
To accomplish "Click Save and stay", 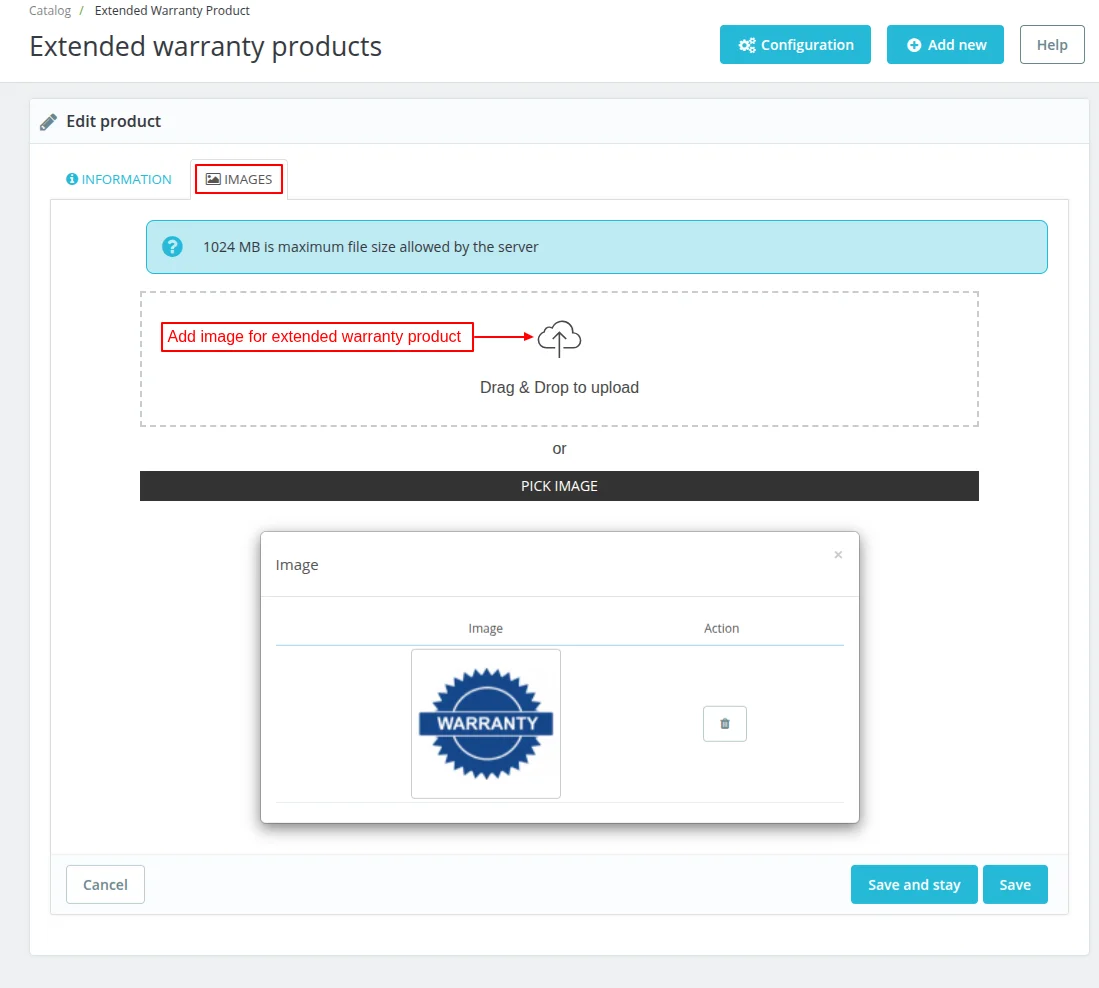I will click(x=913, y=884).
